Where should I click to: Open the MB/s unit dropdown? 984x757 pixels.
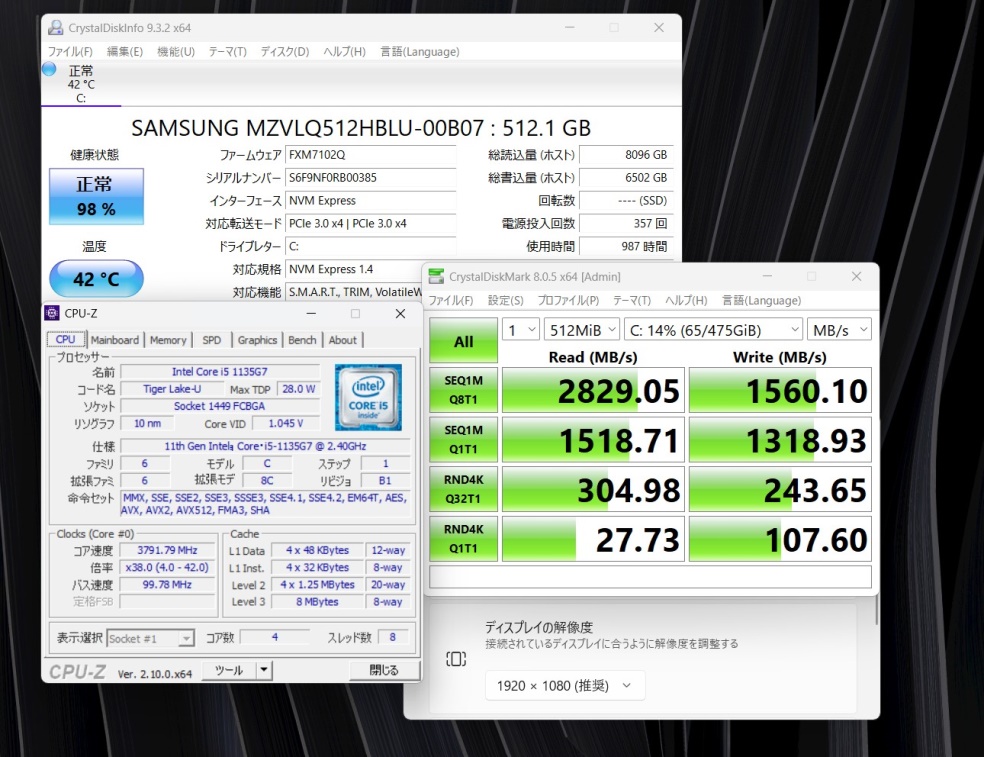coord(839,330)
